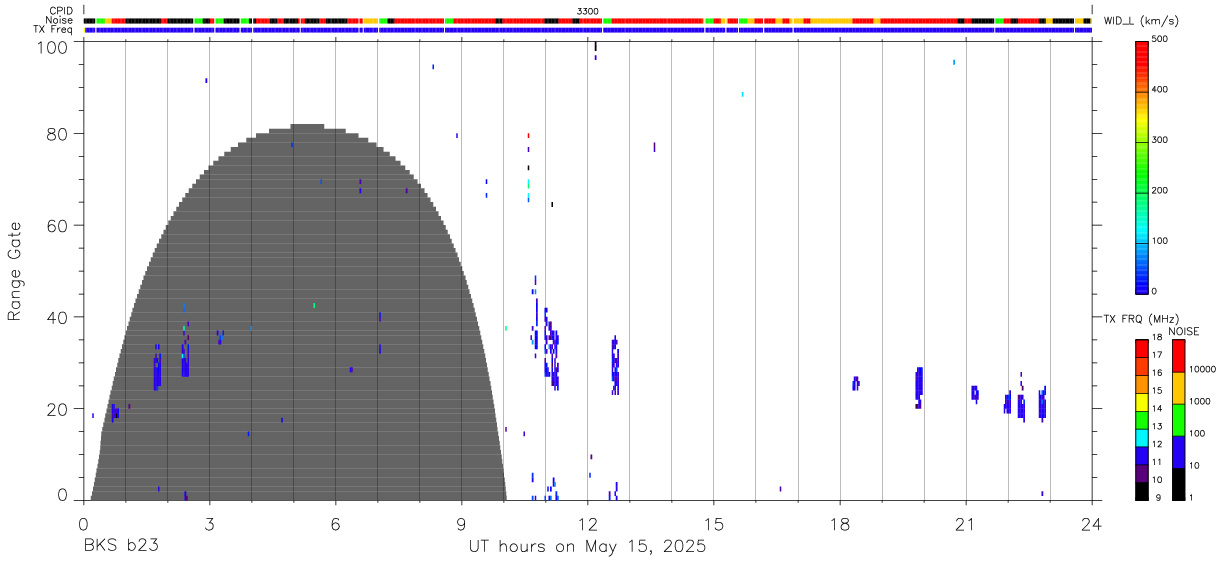Click the black swatch of the noise legend

point(1177,483)
